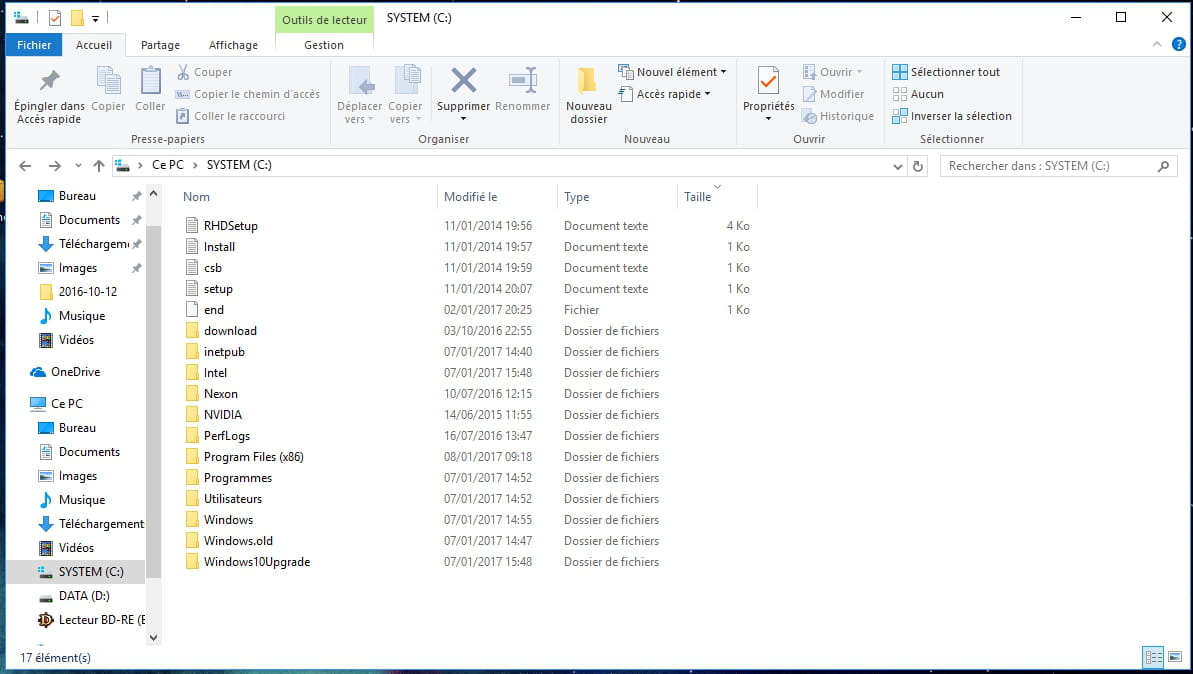This screenshot has width=1193, height=674.
Task: Open recent locations dropdown arrow
Action: click(78, 166)
